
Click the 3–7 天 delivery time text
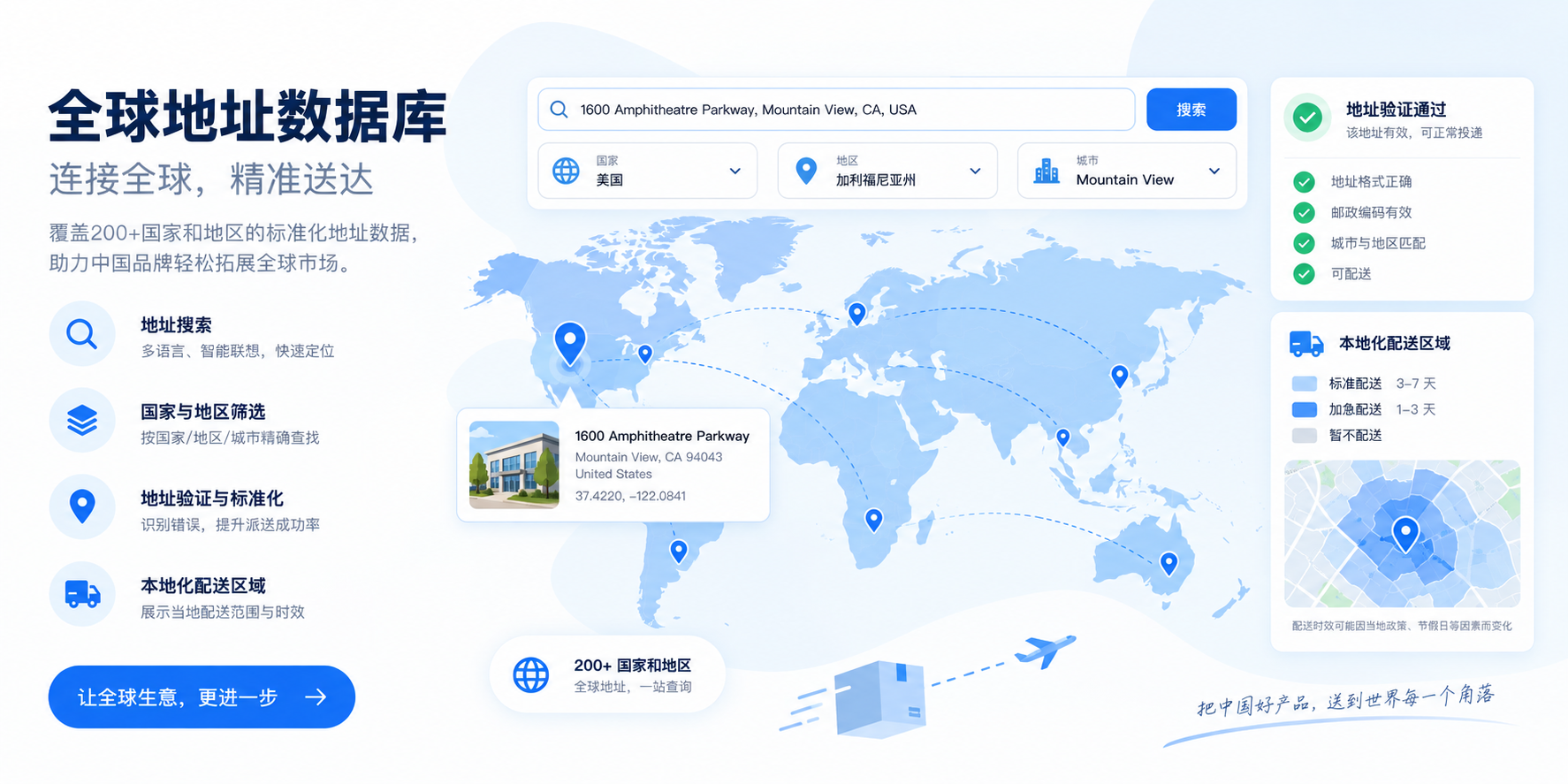[x=1416, y=384]
